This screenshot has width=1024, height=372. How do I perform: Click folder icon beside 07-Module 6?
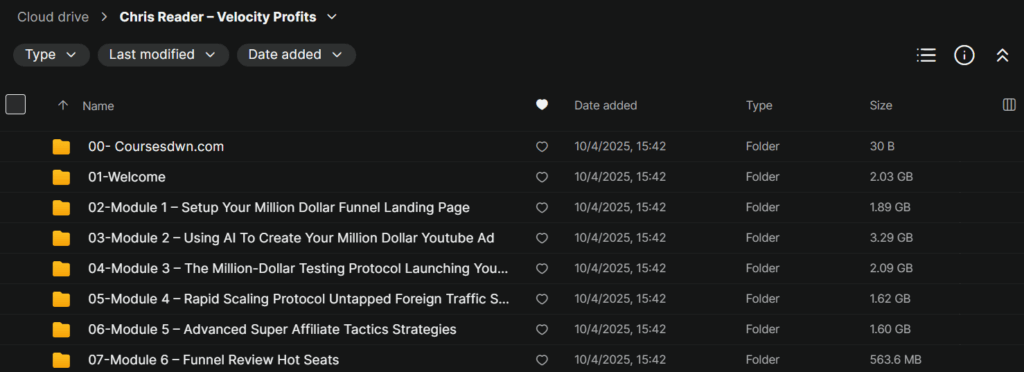point(61,360)
